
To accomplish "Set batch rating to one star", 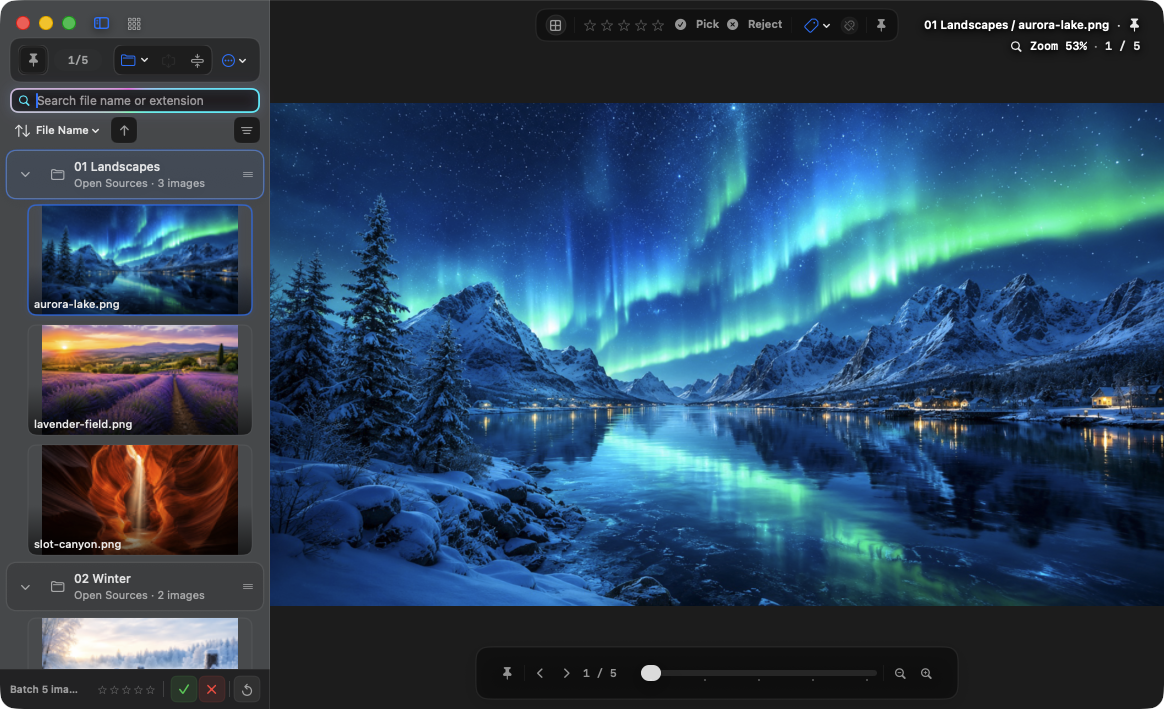I will pos(102,690).
